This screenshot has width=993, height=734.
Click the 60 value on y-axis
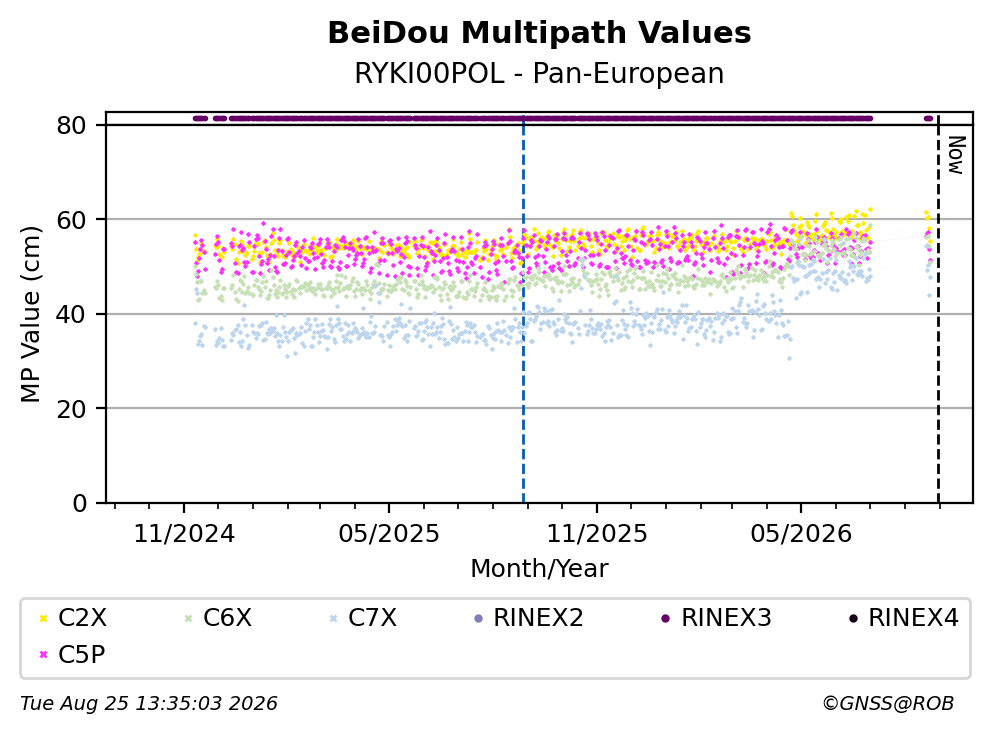click(x=71, y=220)
